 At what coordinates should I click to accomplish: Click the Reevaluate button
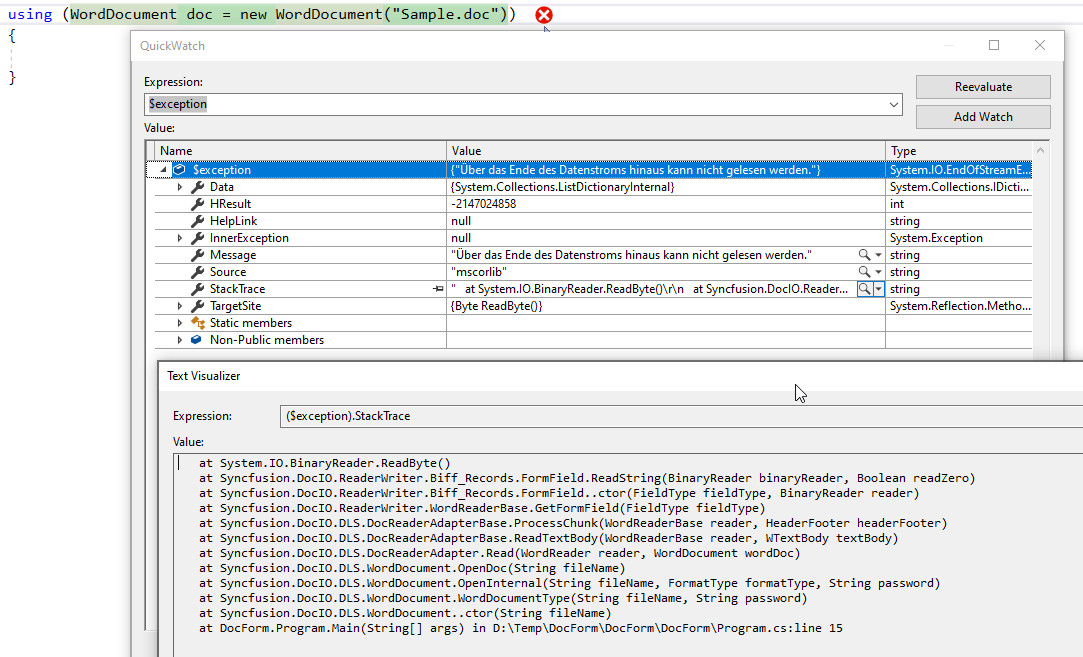(x=983, y=87)
